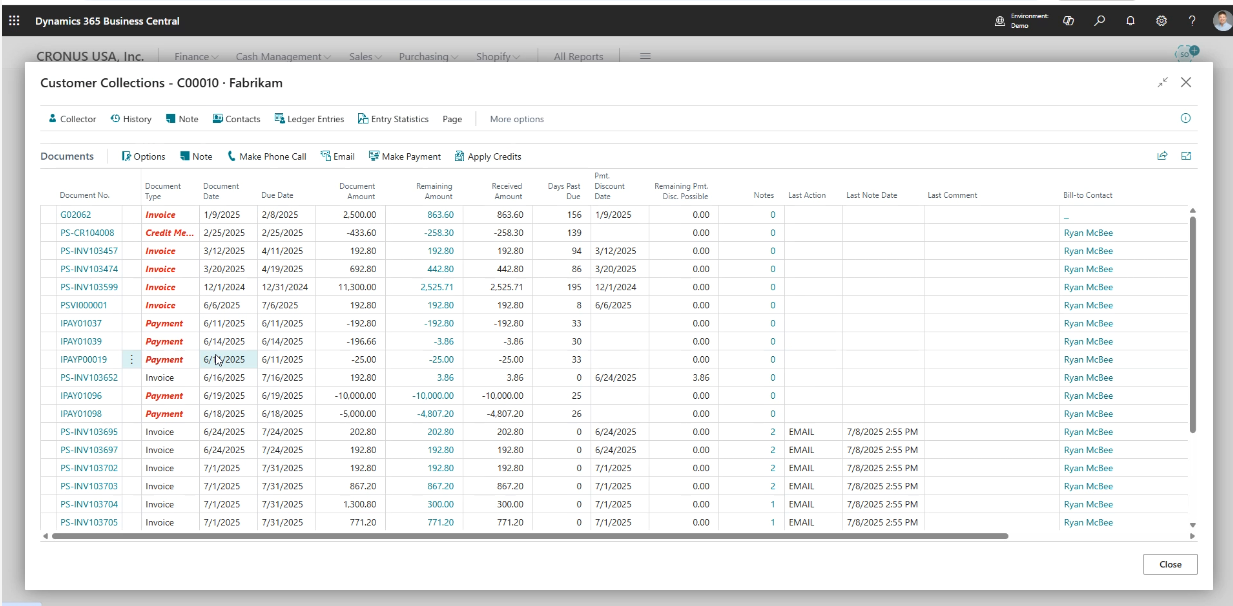1233x606 pixels.
Task: Open the settings gear icon
Action: coord(1161,21)
